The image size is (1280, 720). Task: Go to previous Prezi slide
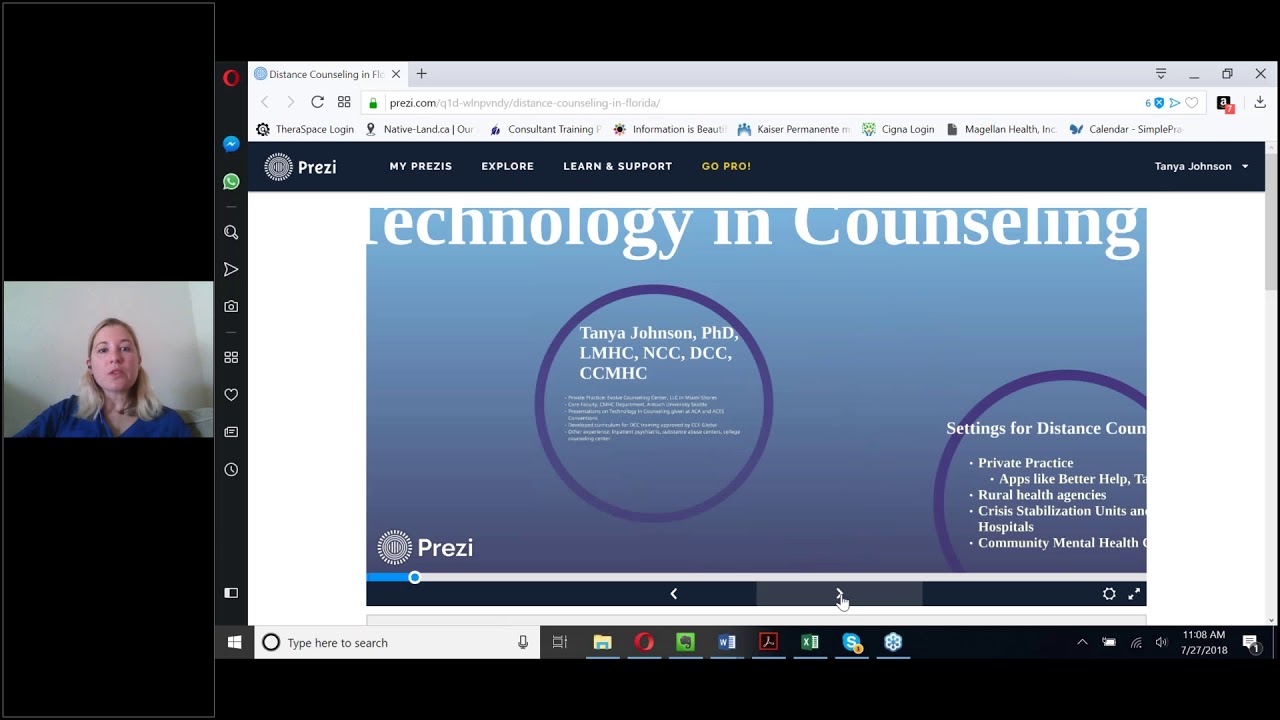tap(673, 594)
